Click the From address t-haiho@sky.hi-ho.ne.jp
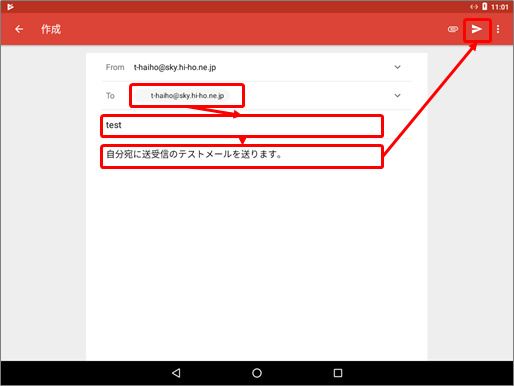The height and width of the screenshot is (386, 514). point(175,67)
